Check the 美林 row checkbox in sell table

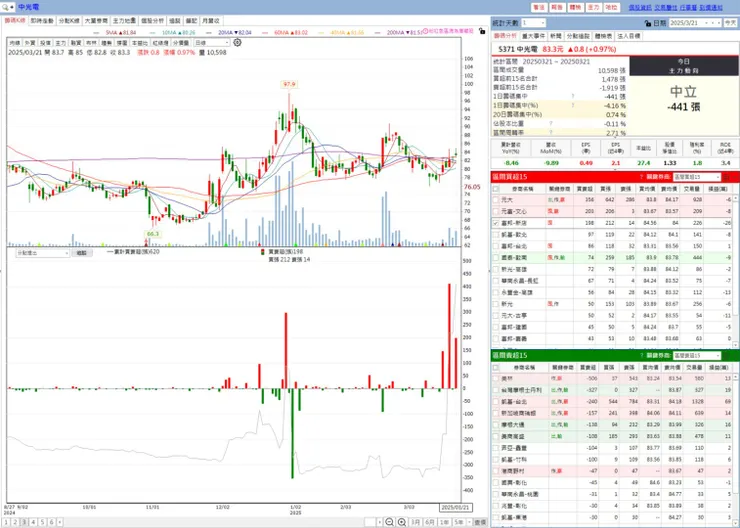pyautogui.click(x=496, y=378)
